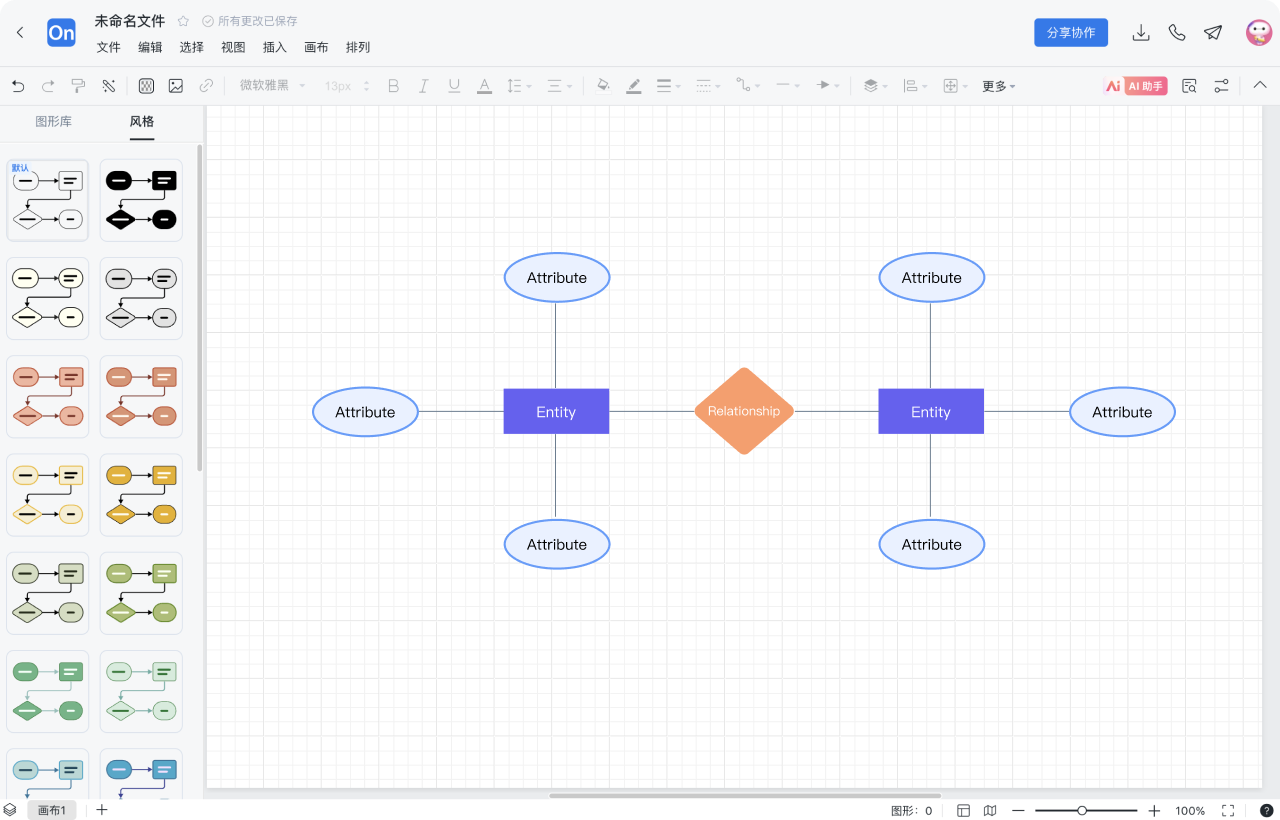
Task: Select the format painter tool
Action: (78, 86)
